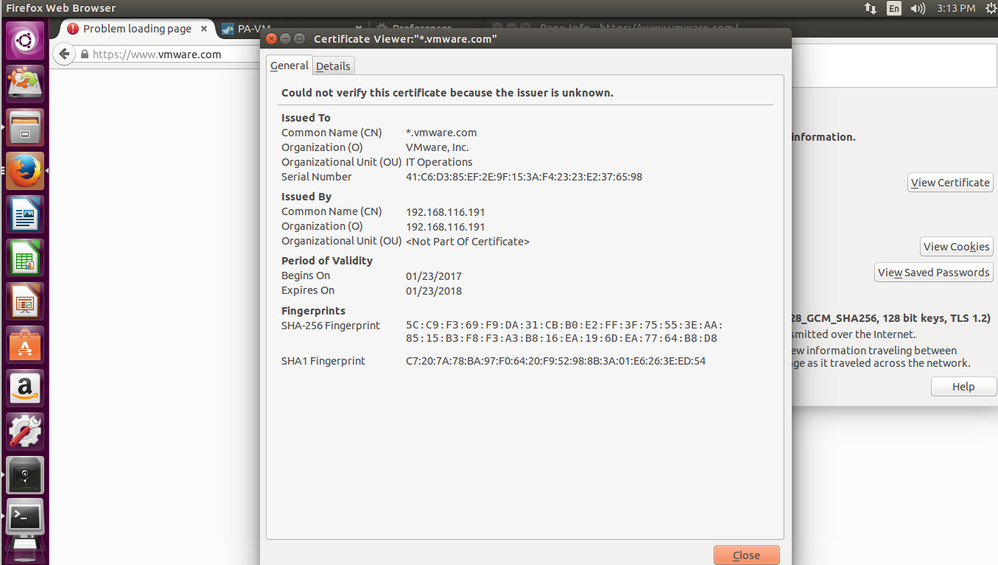Click the 'Issued To' section heading
Viewport: 998px width, 565px height.
tap(306, 118)
